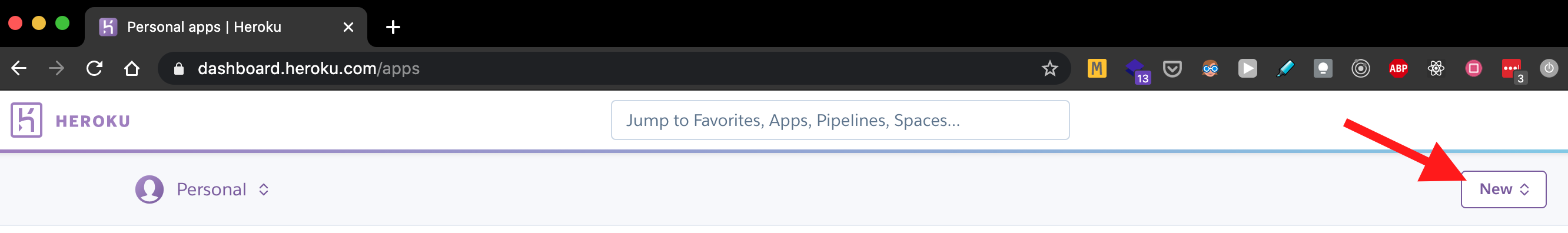Screen dimensions: 1568x233
Task: Click the React DevTools extension icon
Action: (1436, 69)
